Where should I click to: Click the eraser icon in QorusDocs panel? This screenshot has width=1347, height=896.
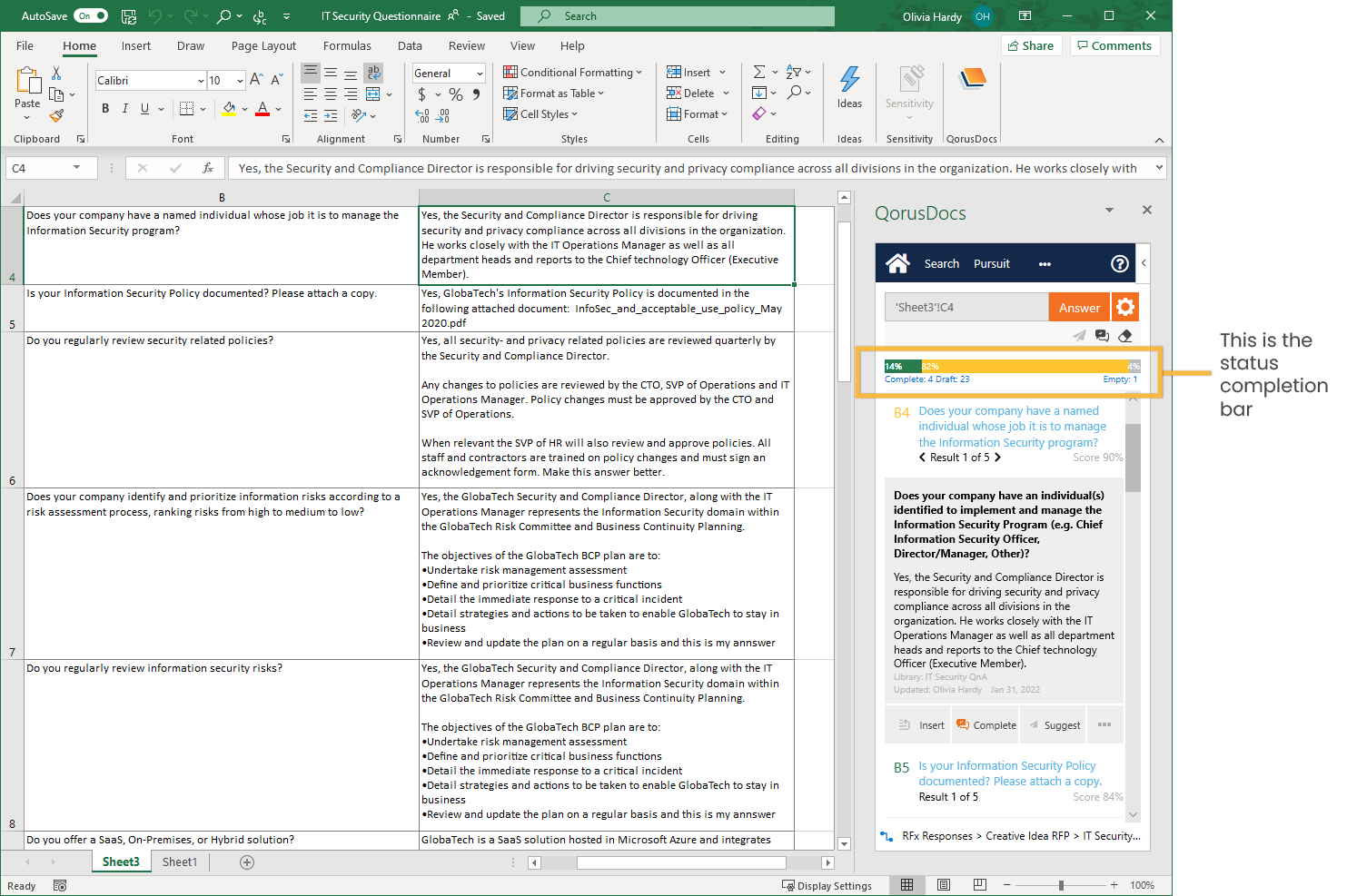coord(1124,335)
